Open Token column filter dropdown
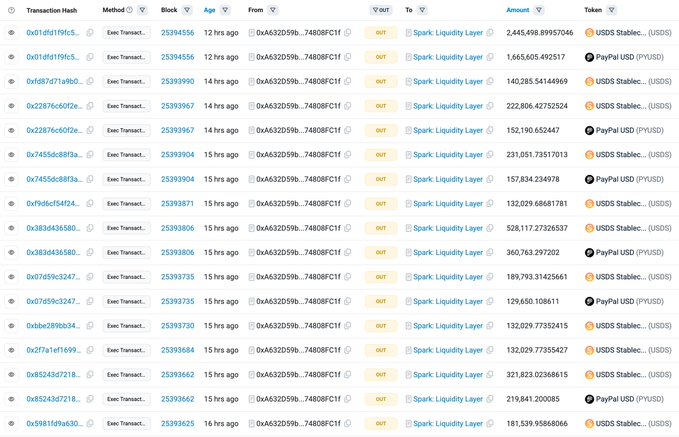This screenshot has height=437, width=679. pyautogui.click(x=611, y=10)
